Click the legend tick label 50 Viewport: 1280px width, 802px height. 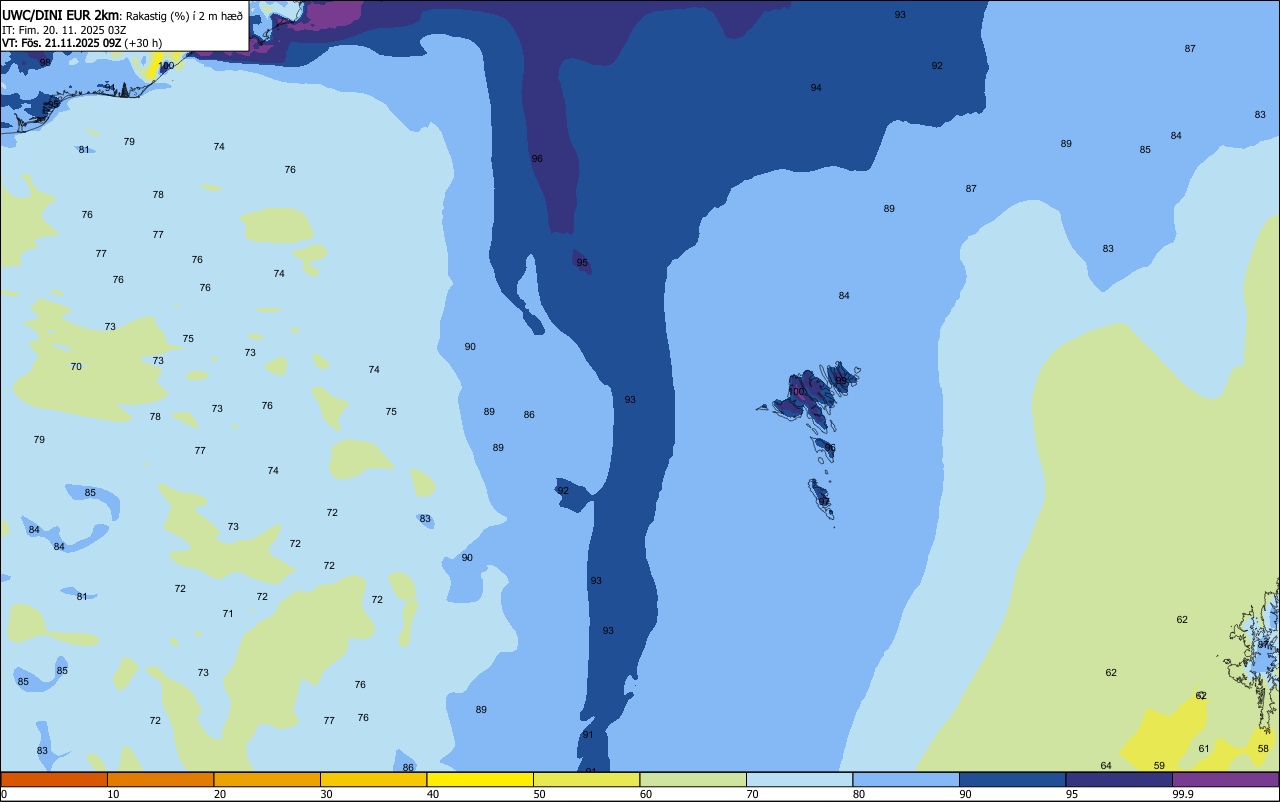pyautogui.click(x=540, y=794)
